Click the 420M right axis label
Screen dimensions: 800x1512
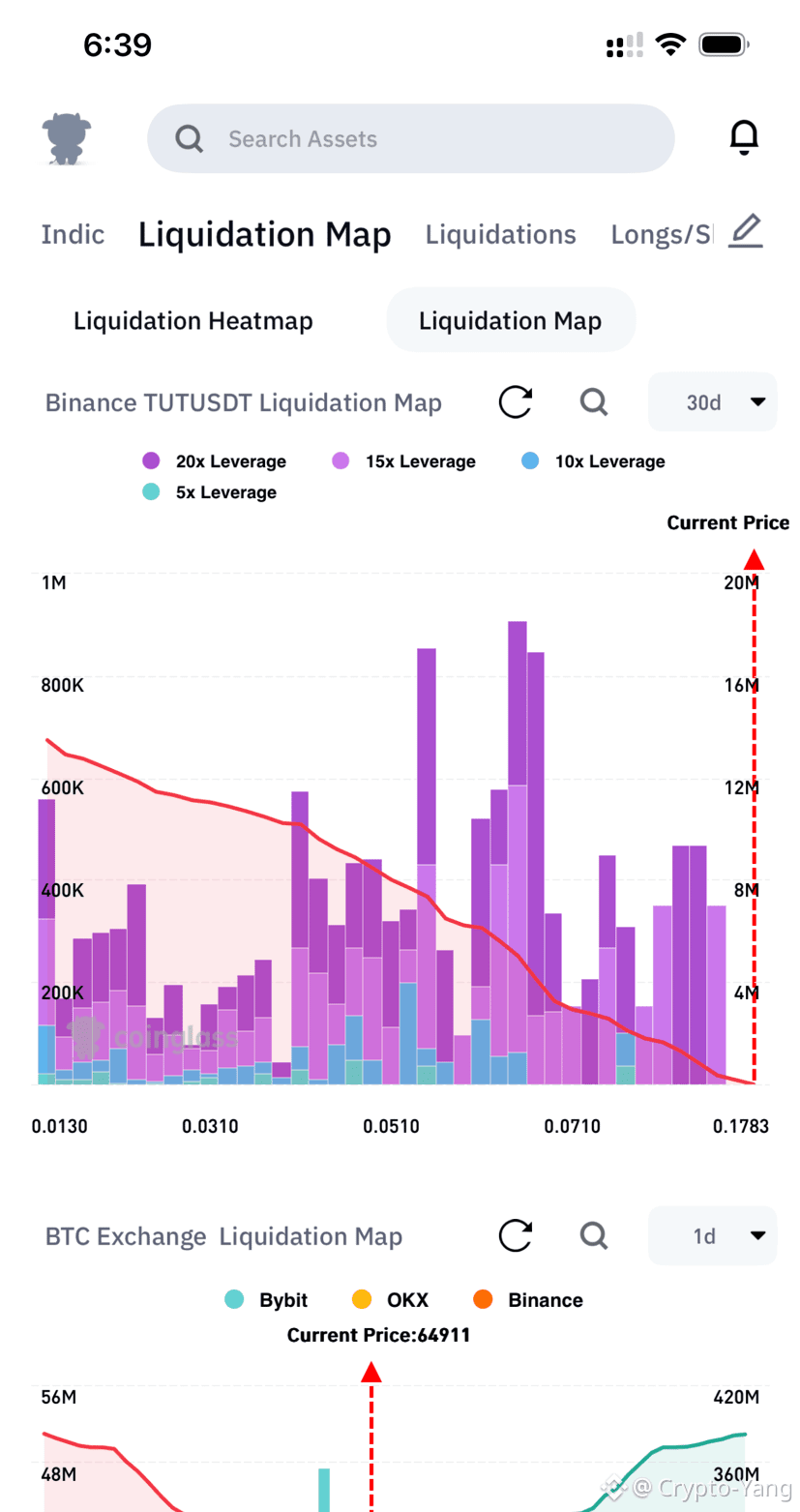point(735,1398)
